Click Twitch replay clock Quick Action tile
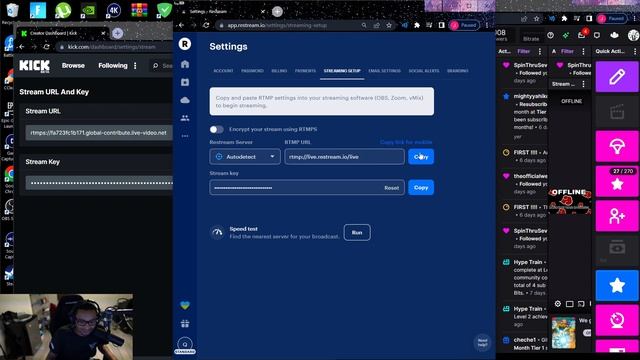Screen dimensions: 640x360 617,320
